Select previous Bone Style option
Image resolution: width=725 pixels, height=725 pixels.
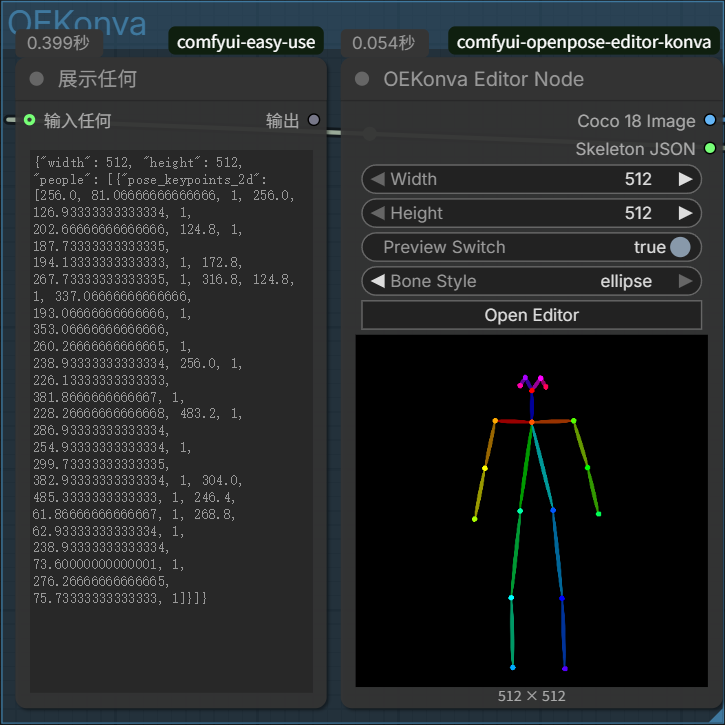[x=378, y=281]
